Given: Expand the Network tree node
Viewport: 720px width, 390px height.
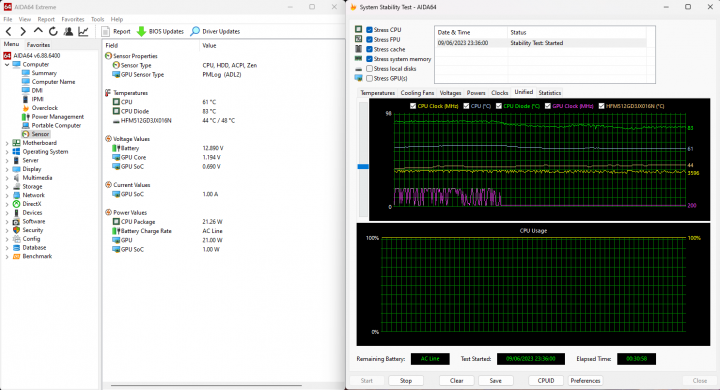Looking at the screenshot, I should [7, 196].
